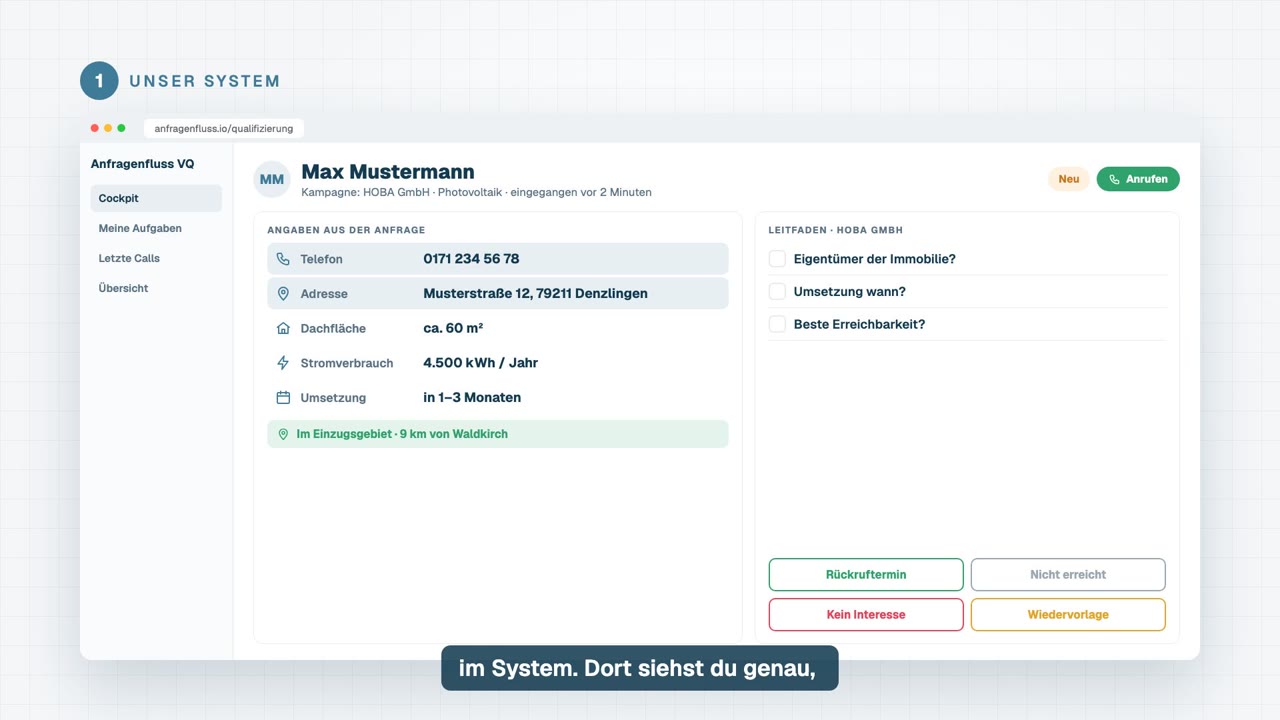Click the 'Anfragenfluss VQ' app title
1280x720 pixels.
click(x=142, y=164)
